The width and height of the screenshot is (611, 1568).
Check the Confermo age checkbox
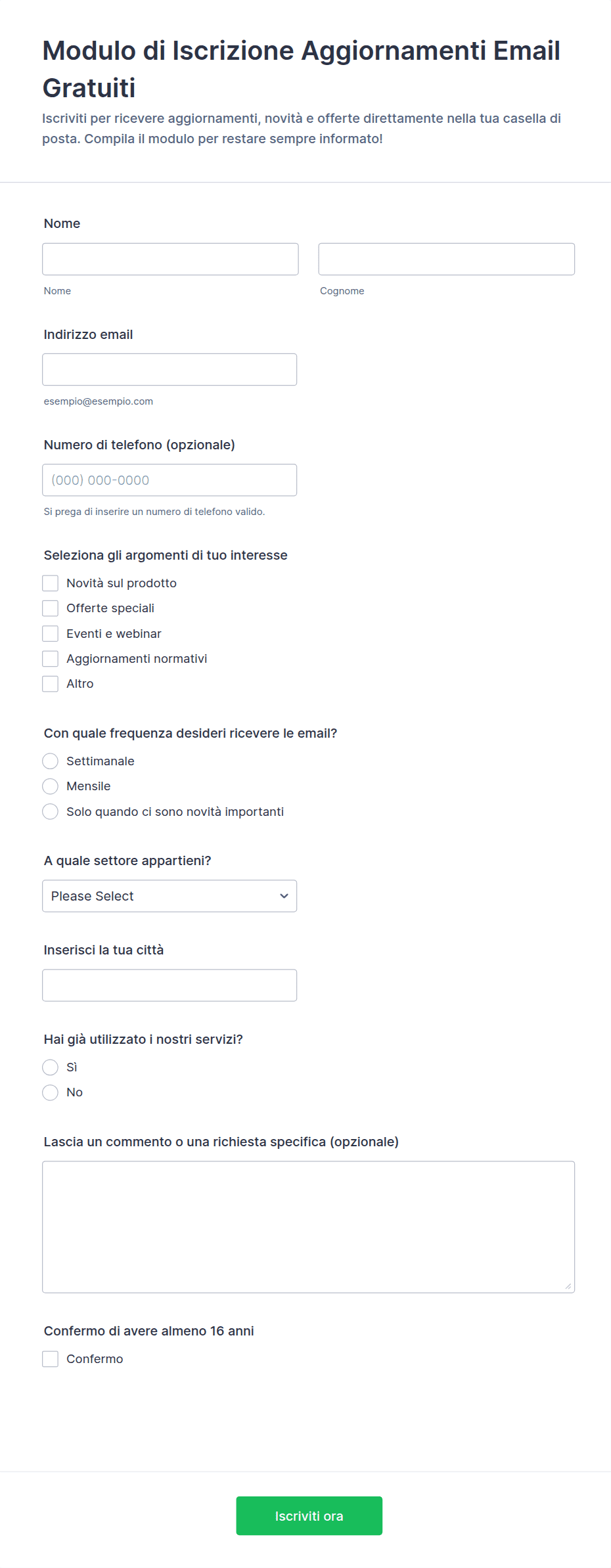[x=51, y=1358]
